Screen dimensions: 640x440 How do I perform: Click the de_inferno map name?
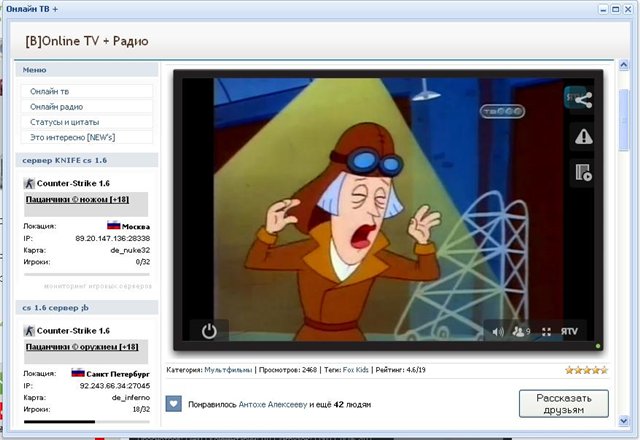(131, 398)
